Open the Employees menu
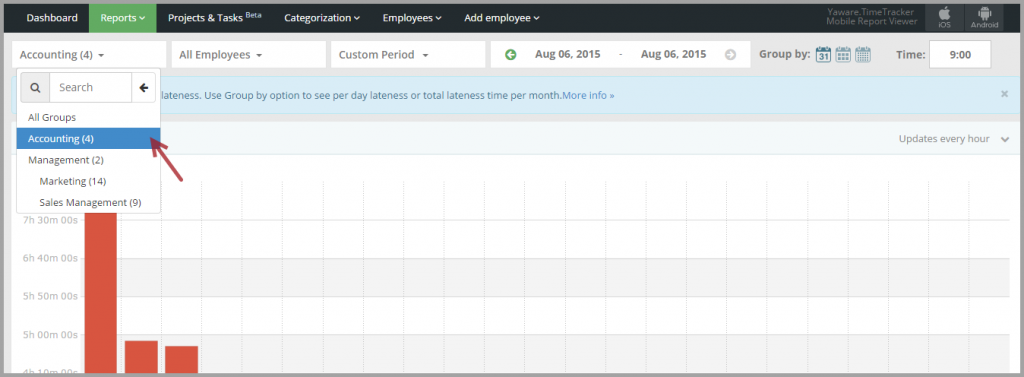The width and height of the screenshot is (1024, 377). pyautogui.click(x=412, y=18)
